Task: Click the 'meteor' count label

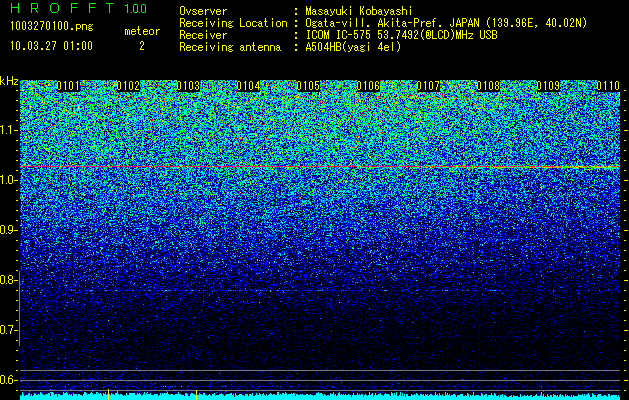Action: [142, 31]
